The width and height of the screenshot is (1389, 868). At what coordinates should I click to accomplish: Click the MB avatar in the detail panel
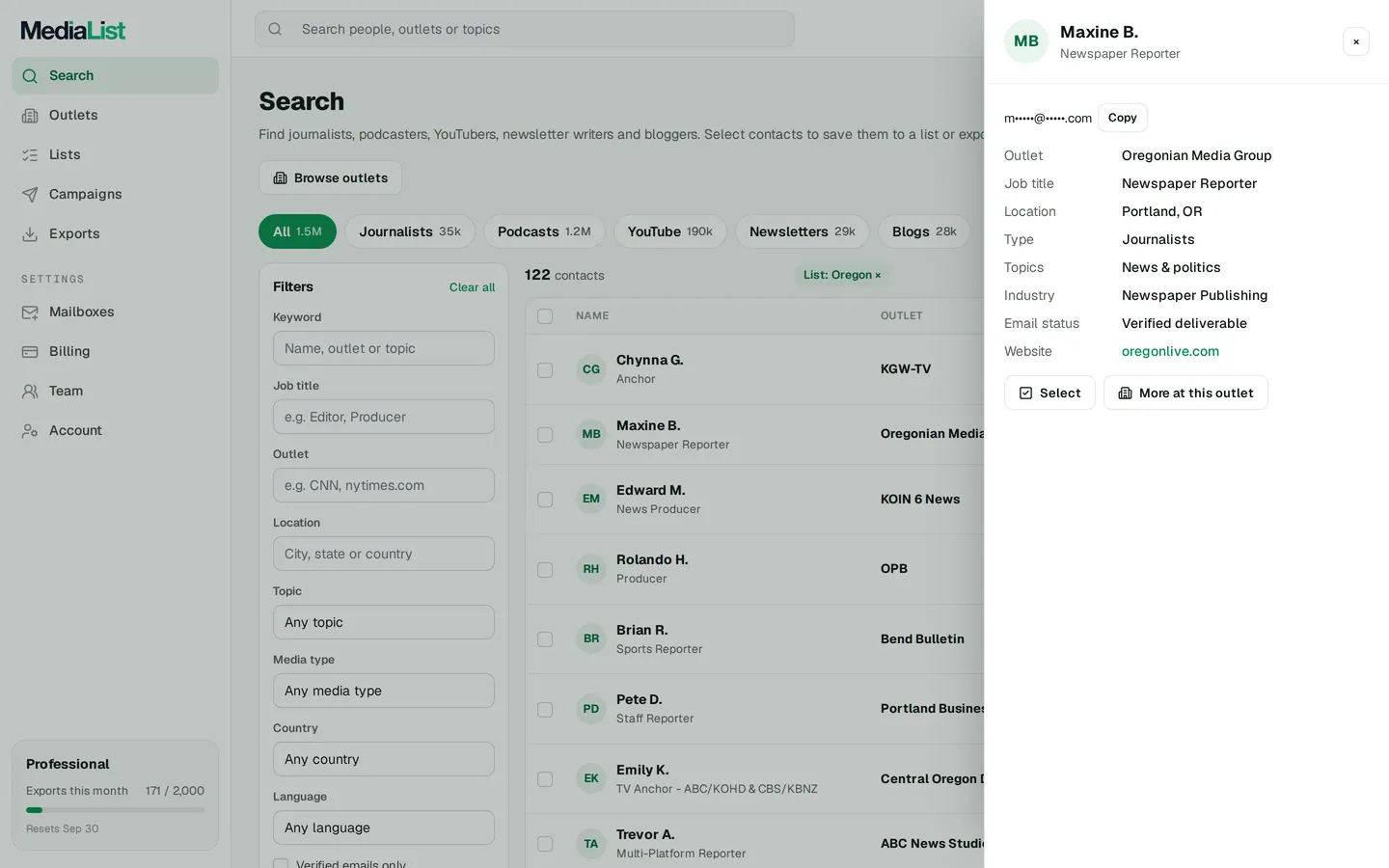tap(1026, 41)
